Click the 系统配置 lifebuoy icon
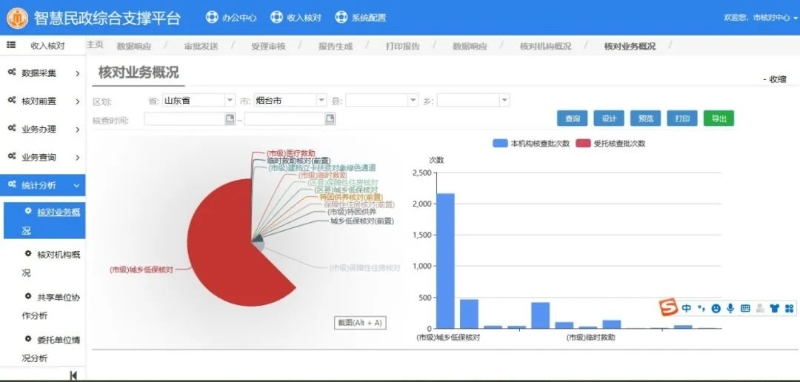Screen dimensions: 800x382 pyautogui.click(x=341, y=17)
